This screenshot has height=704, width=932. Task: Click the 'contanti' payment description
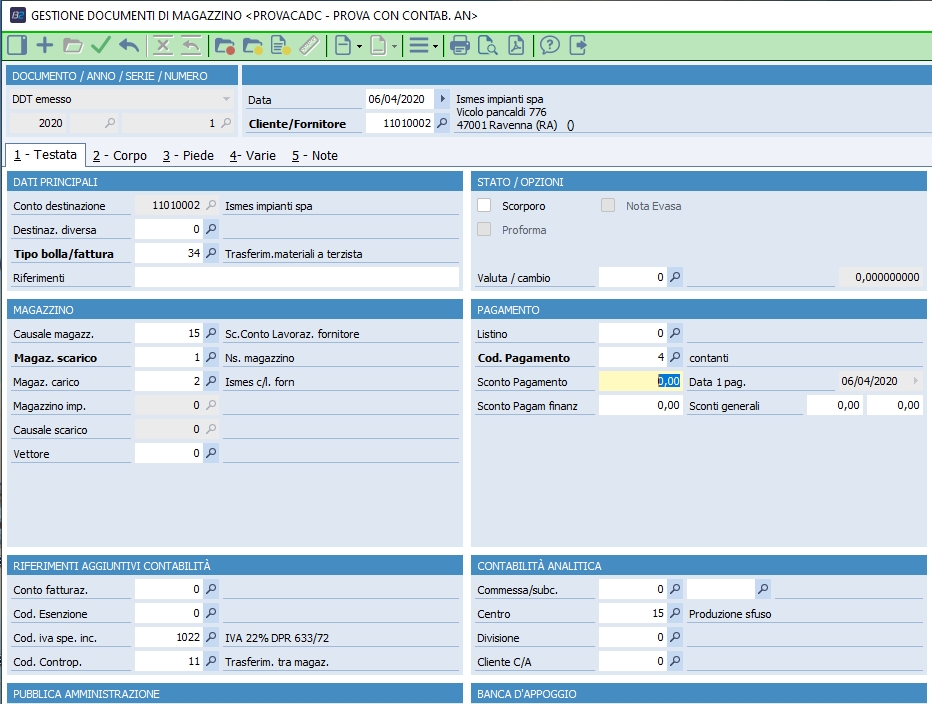(x=709, y=358)
